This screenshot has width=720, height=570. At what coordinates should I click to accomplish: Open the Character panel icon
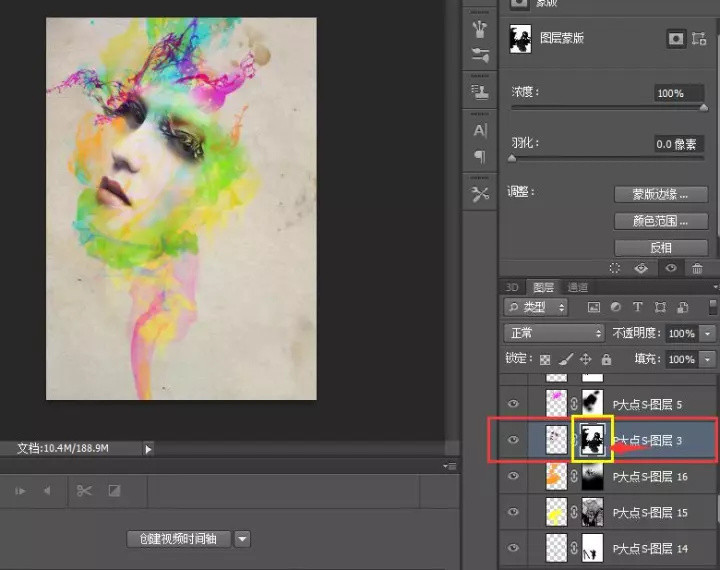(x=480, y=130)
